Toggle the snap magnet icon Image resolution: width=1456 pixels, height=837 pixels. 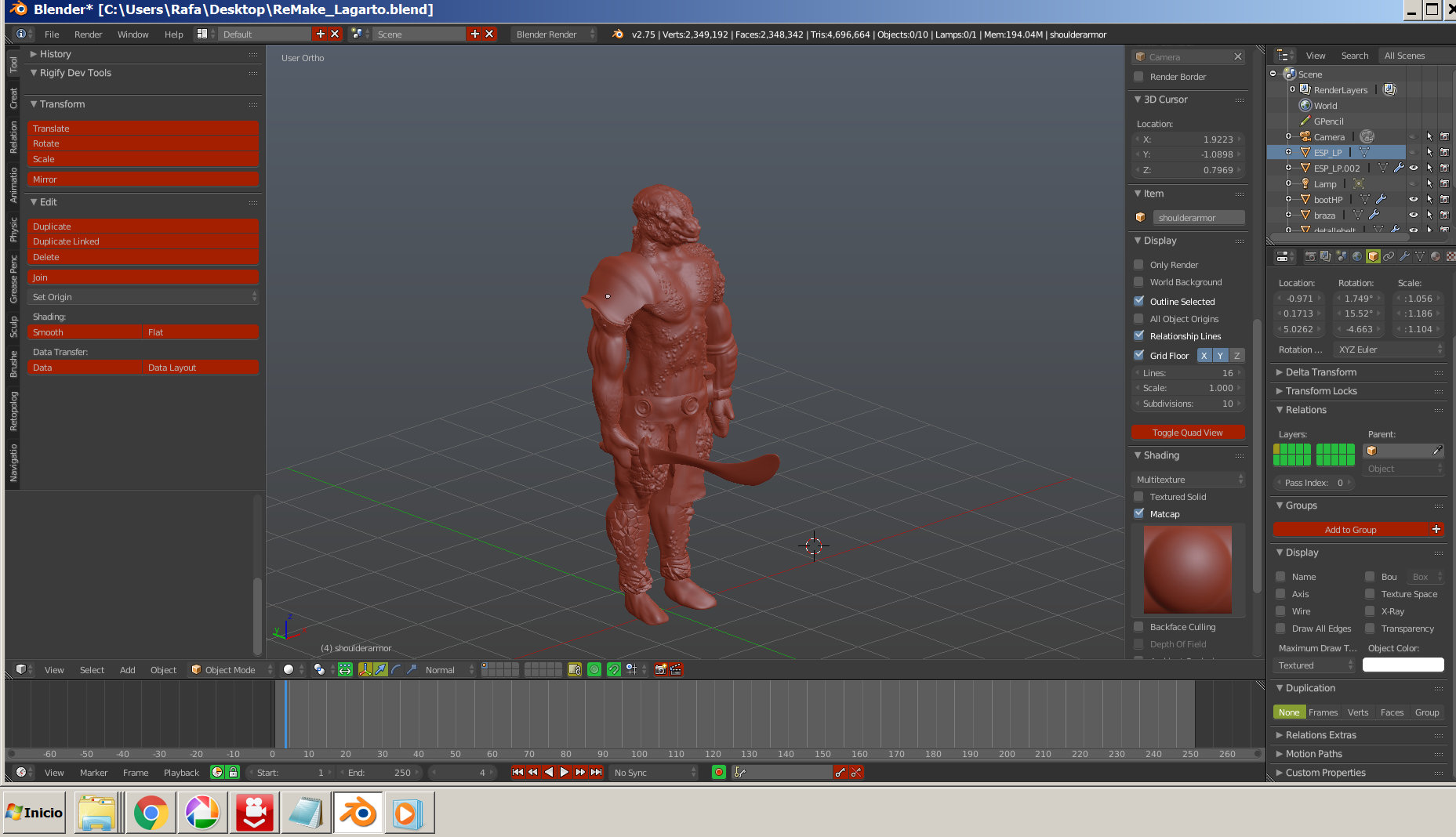point(614,669)
